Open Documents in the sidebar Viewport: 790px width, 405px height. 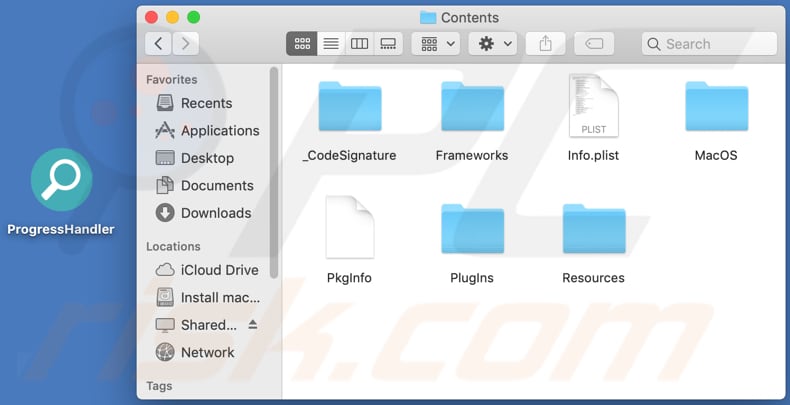tap(205, 185)
